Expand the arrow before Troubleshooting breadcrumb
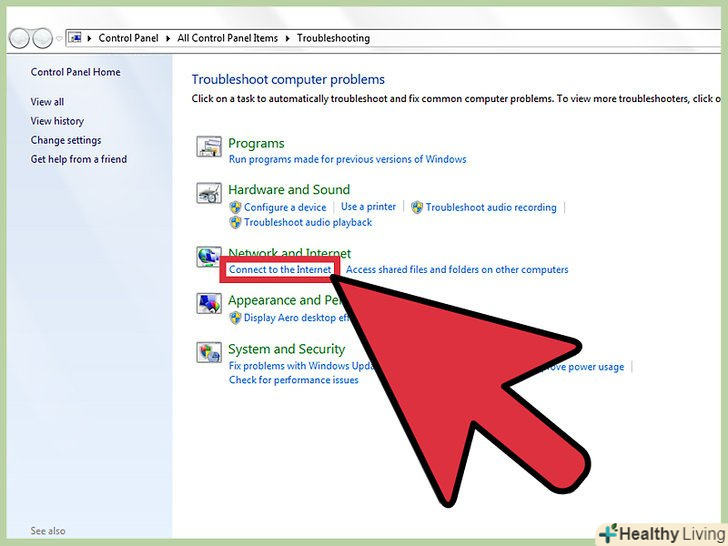 click(287, 38)
